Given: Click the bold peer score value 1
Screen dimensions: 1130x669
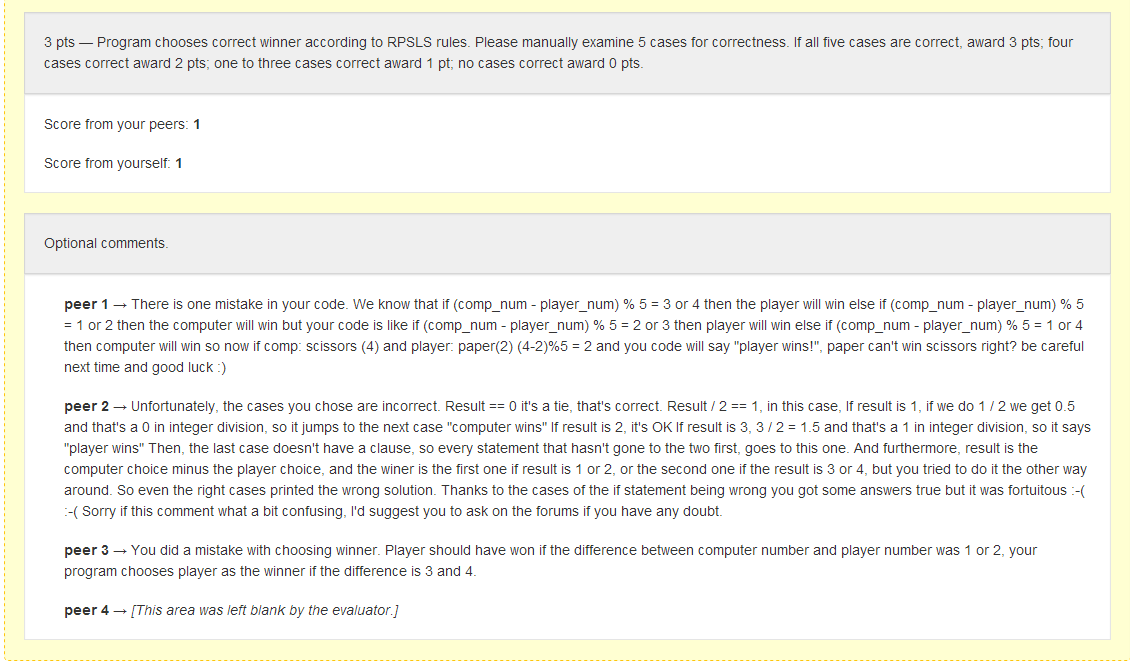Looking at the screenshot, I should pyautogui.click(x=197, y=124).
